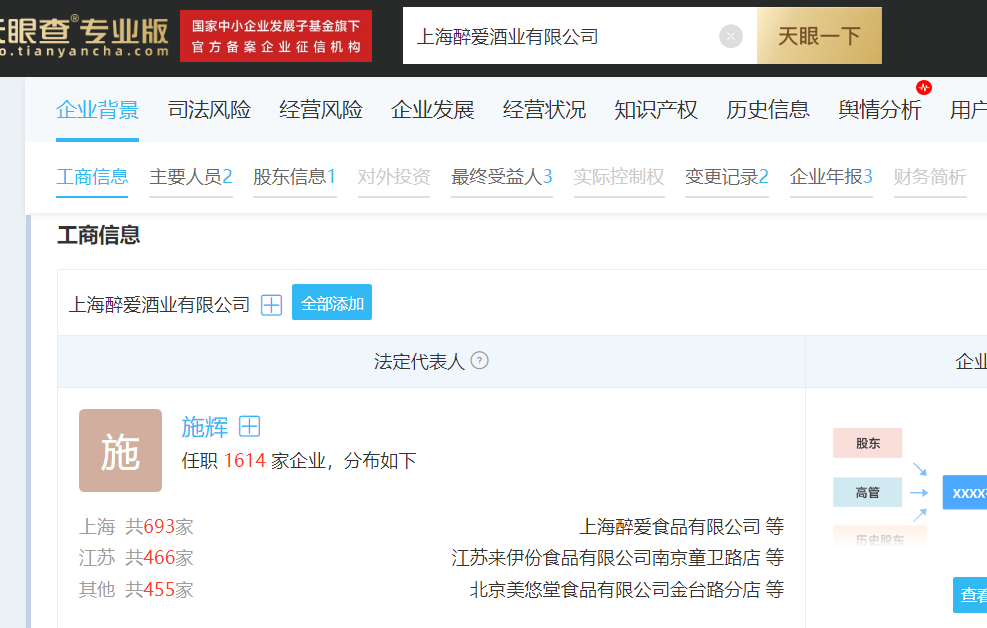
Task: Click the red 国家中小企业发展子基金旗下 banner
Action: pos(276,36)
